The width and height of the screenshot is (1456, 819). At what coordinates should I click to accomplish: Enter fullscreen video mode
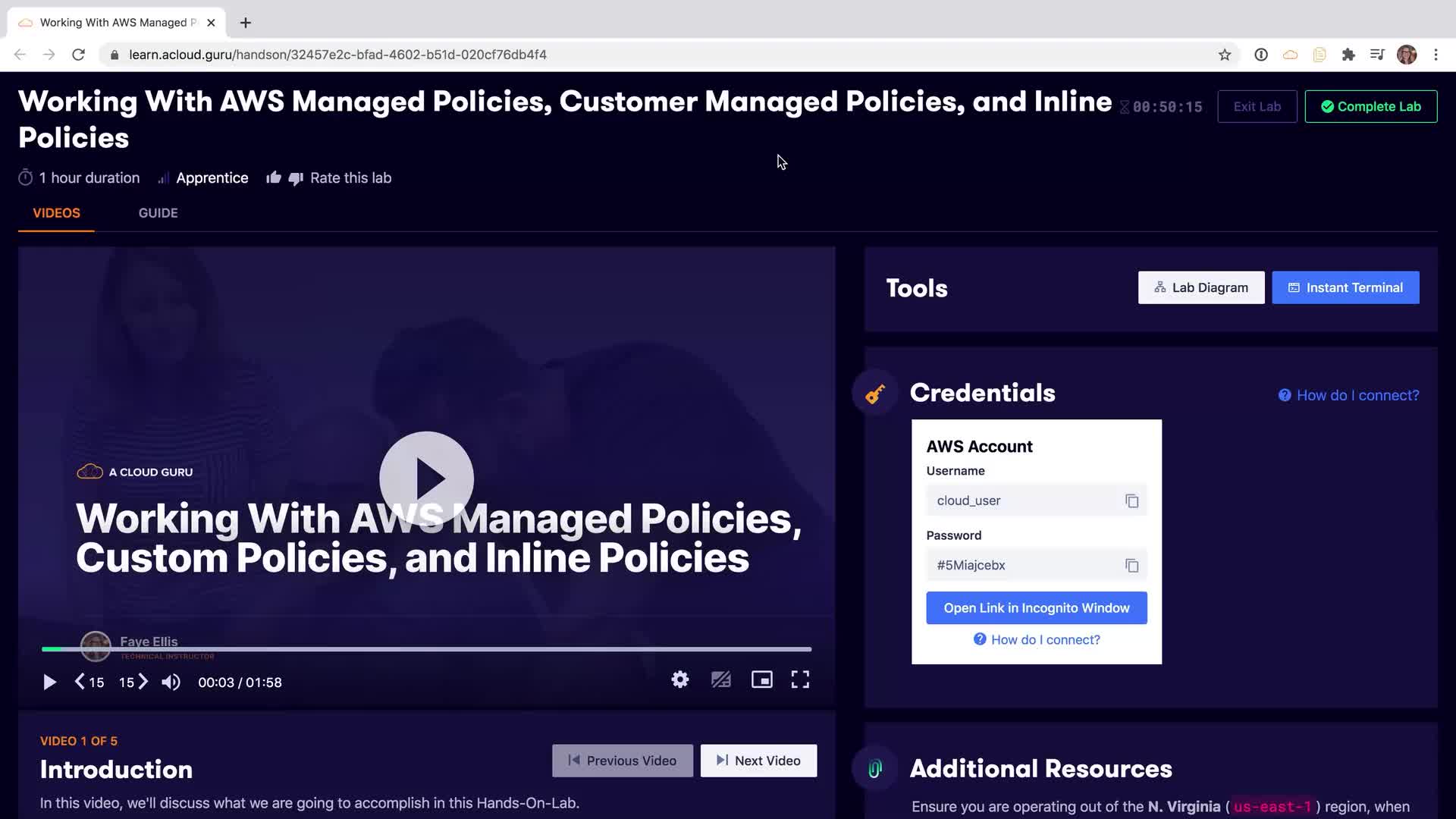(800, 679)
